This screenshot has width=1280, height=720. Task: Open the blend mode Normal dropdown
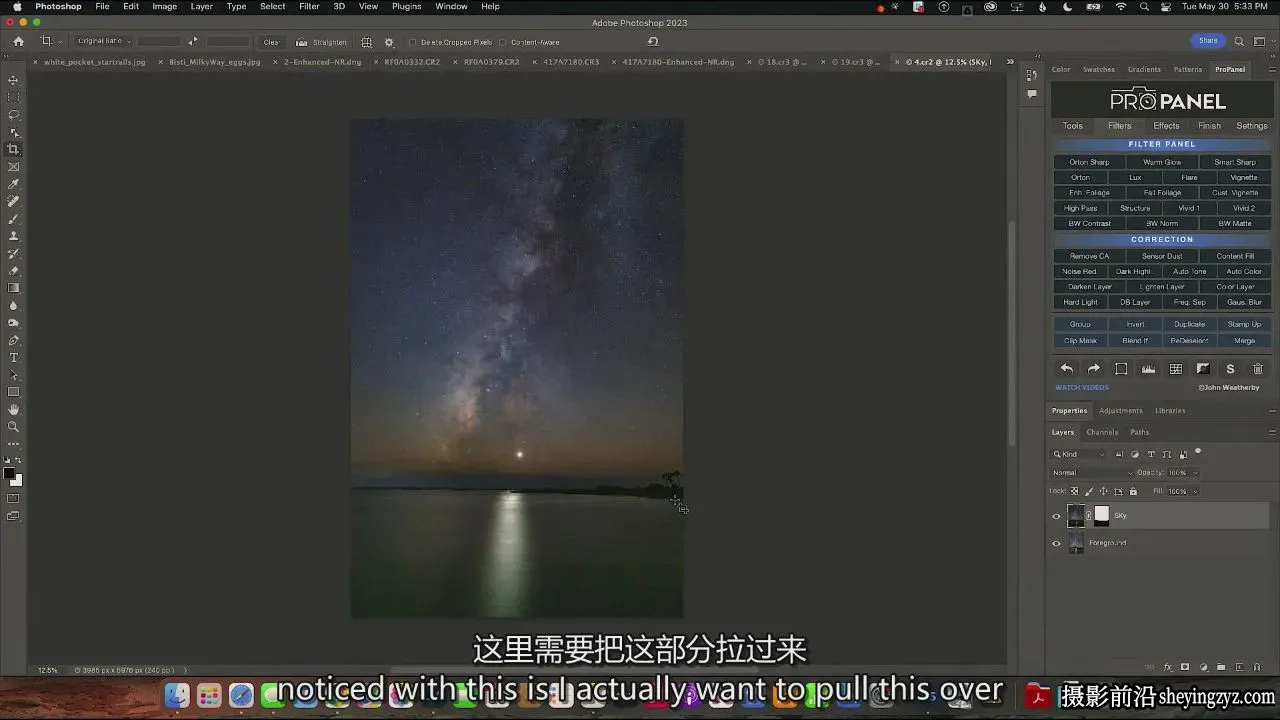[x=1091, y=472]
